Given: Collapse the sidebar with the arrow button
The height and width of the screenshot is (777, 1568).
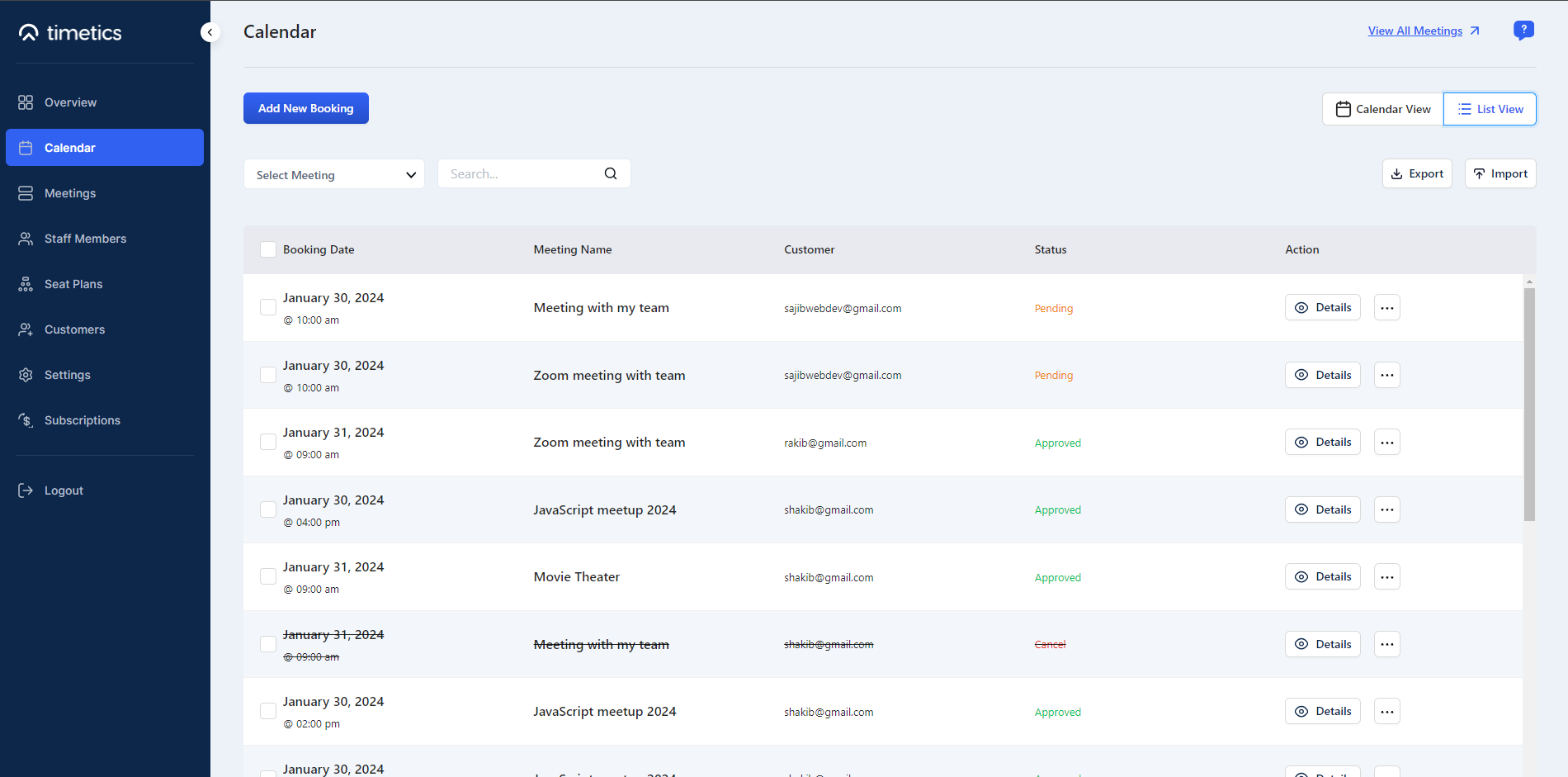Looking at the screenshot, I should coord(210,32).
